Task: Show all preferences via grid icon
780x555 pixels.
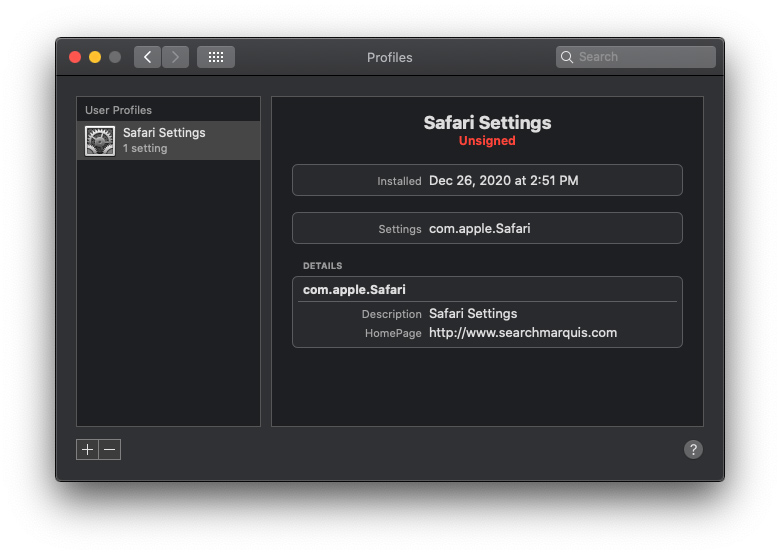Action: [x=216, y=57]
